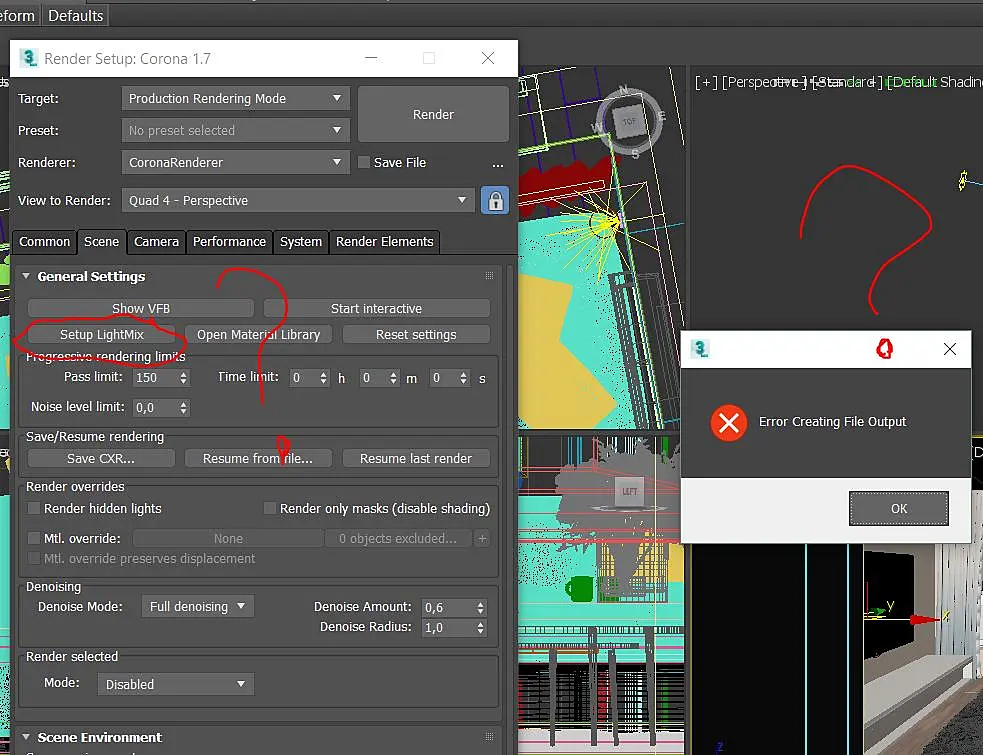Collapse the General Settings rollout
Image resolution: width=983 pixels, height=755 pixels.
[x=26, y=276]
